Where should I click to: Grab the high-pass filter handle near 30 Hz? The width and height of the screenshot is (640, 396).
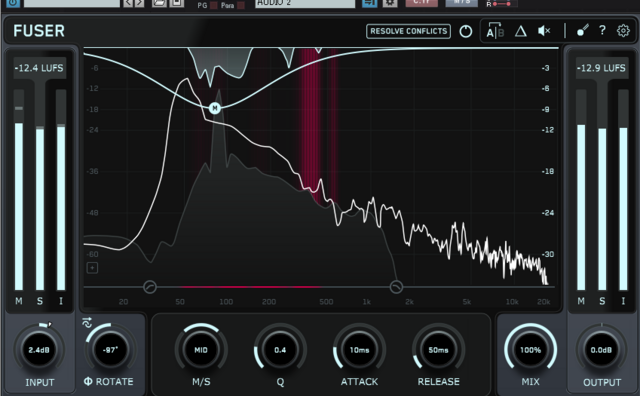pyautogui.click(x=150, y=287)
